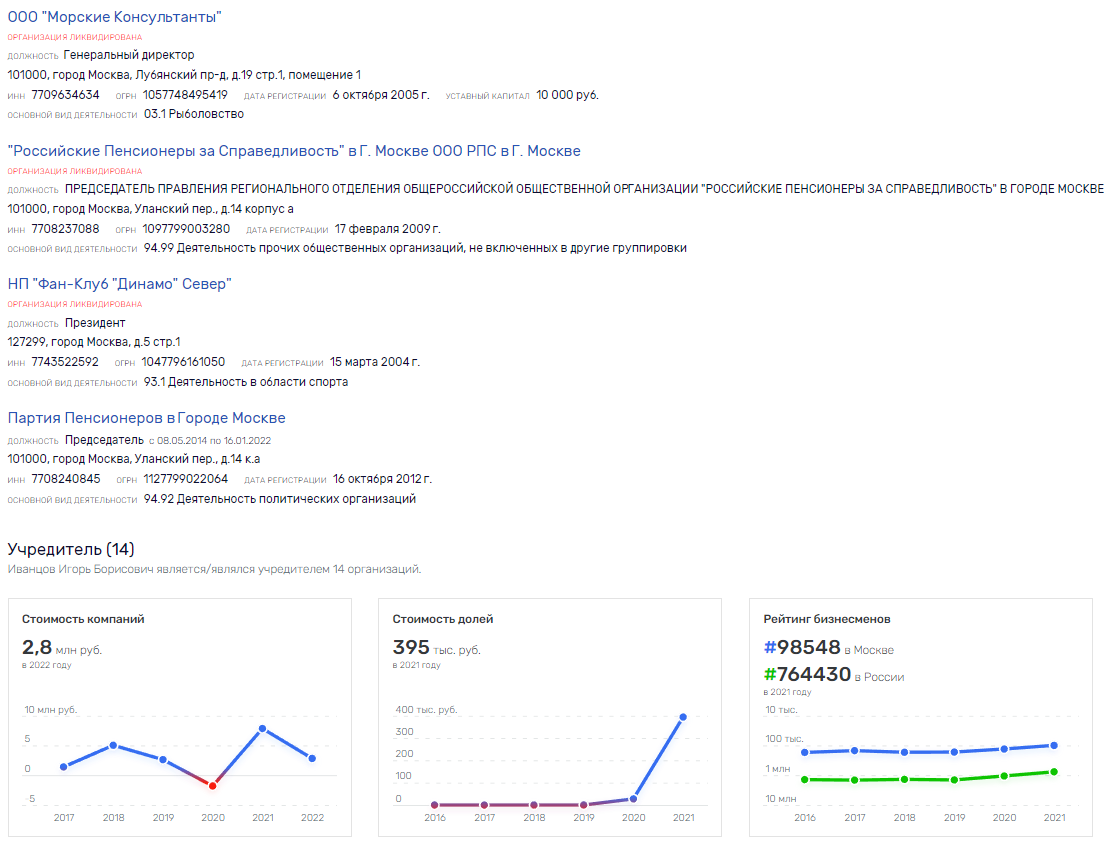
Task: Click the 395 тыс. руб. value
Action: [x=437, y=648]
